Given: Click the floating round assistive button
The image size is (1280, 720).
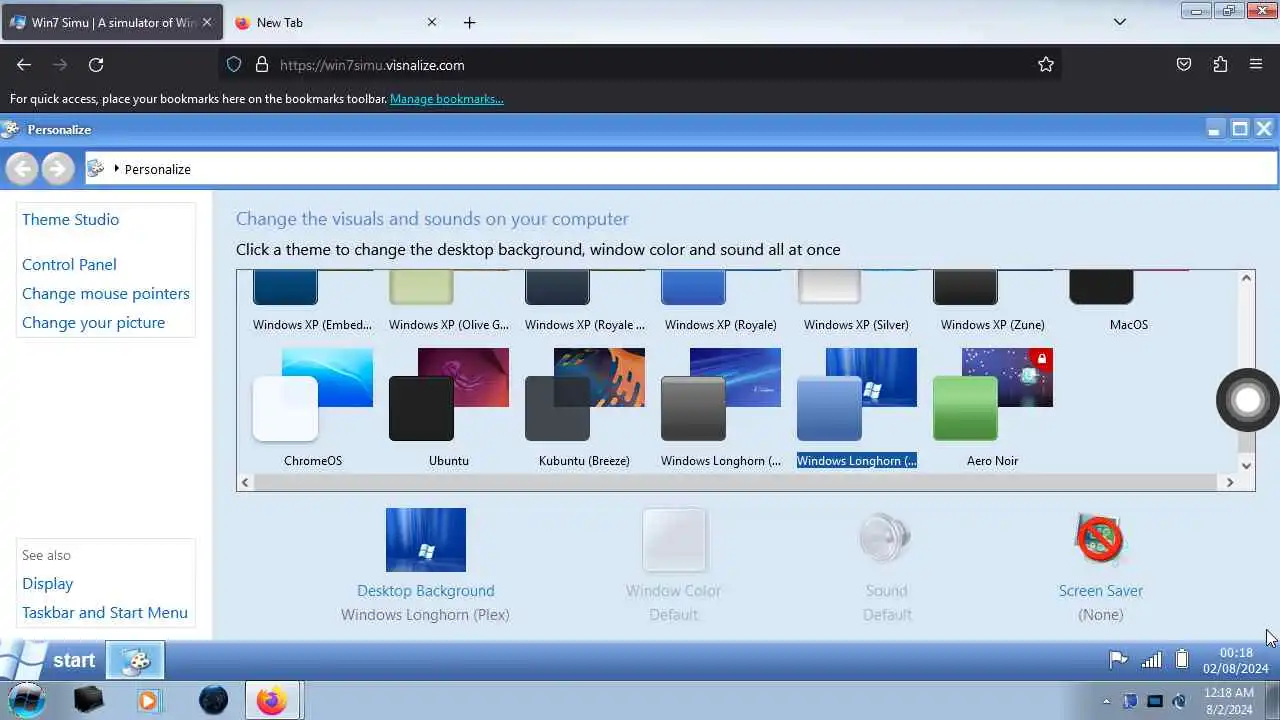Looking at the screenshot, I should pos(1248,400).
